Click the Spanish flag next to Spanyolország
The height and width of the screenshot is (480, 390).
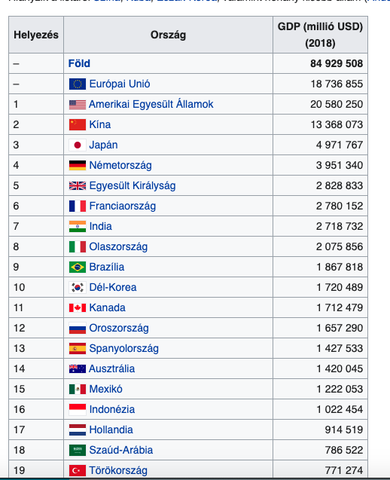click(77, 348)
